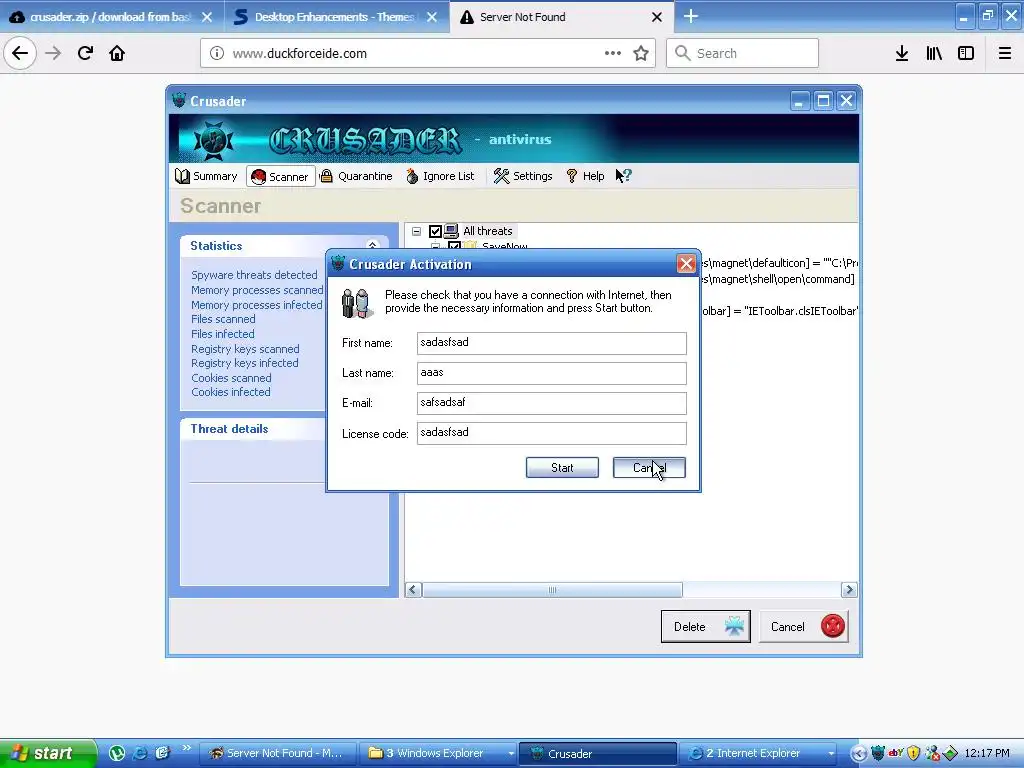
Task: Click the All threats computer icon
Action: 451,231
